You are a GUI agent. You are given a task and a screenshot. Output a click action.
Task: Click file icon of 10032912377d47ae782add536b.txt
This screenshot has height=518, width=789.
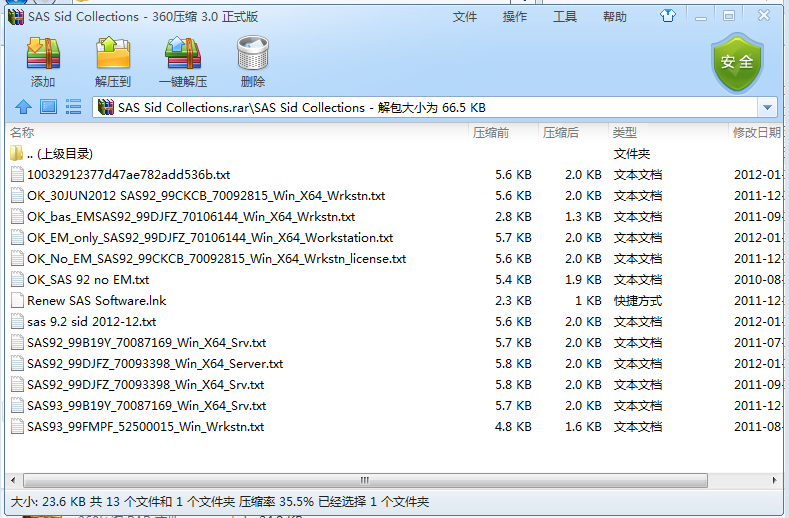pyautogui.click(x=18, y=175)
